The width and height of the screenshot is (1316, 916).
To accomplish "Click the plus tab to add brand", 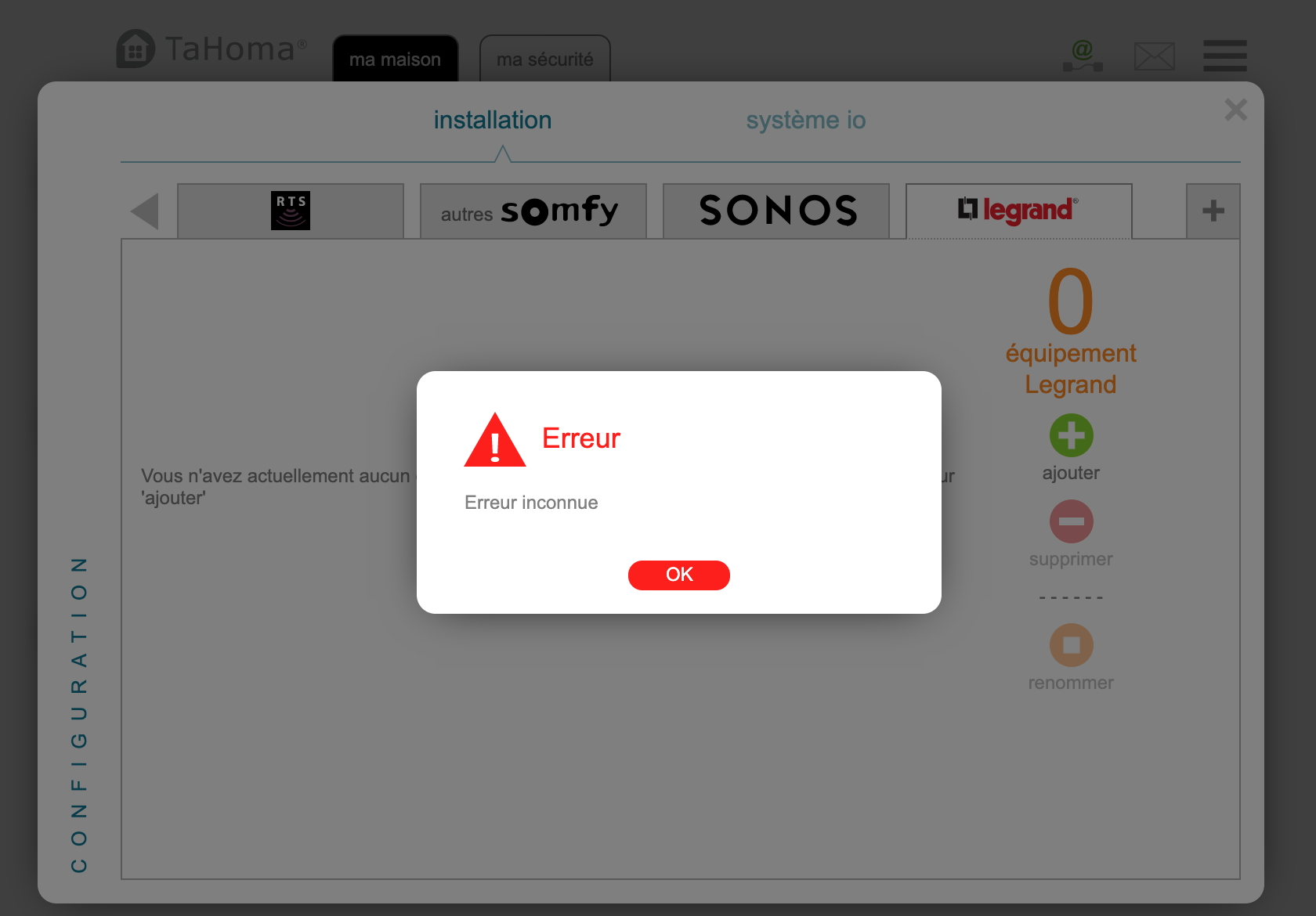I will coord(1213,211).
